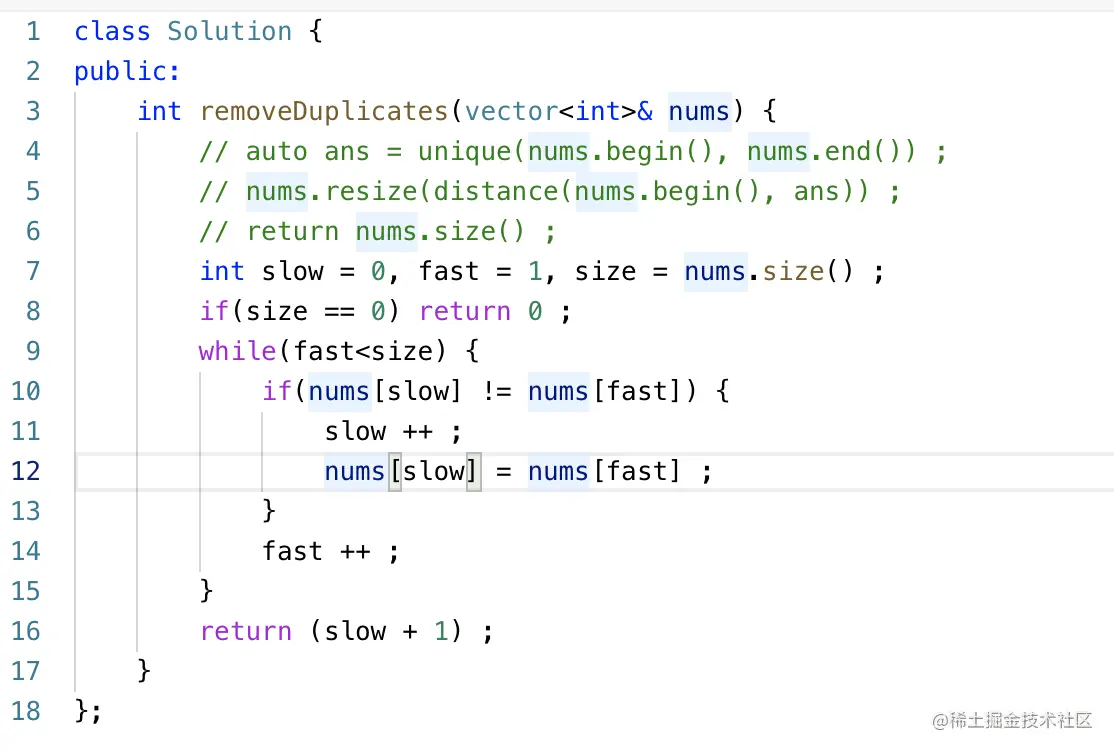Click 'fast ++' statement on line 14
Screen dimensions: 1114x752
pos(316,551)
